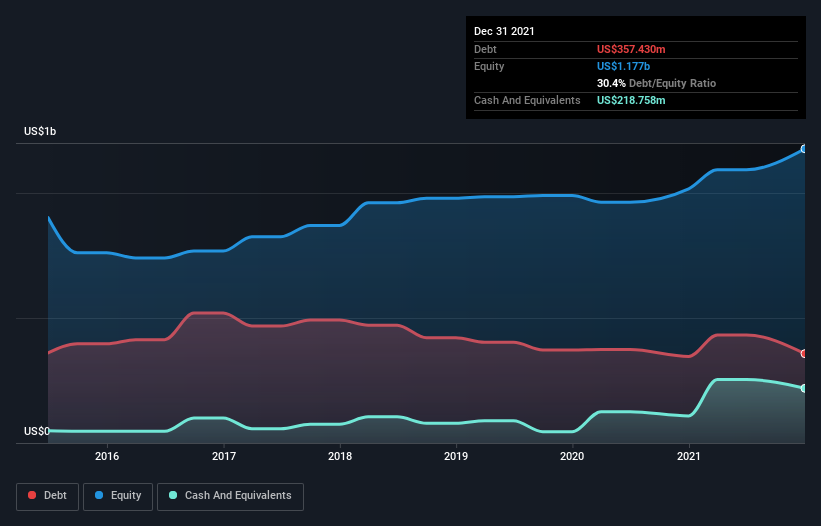Click the US$218.758m cash value
The image size is (821, 526).
coord(631,100)
